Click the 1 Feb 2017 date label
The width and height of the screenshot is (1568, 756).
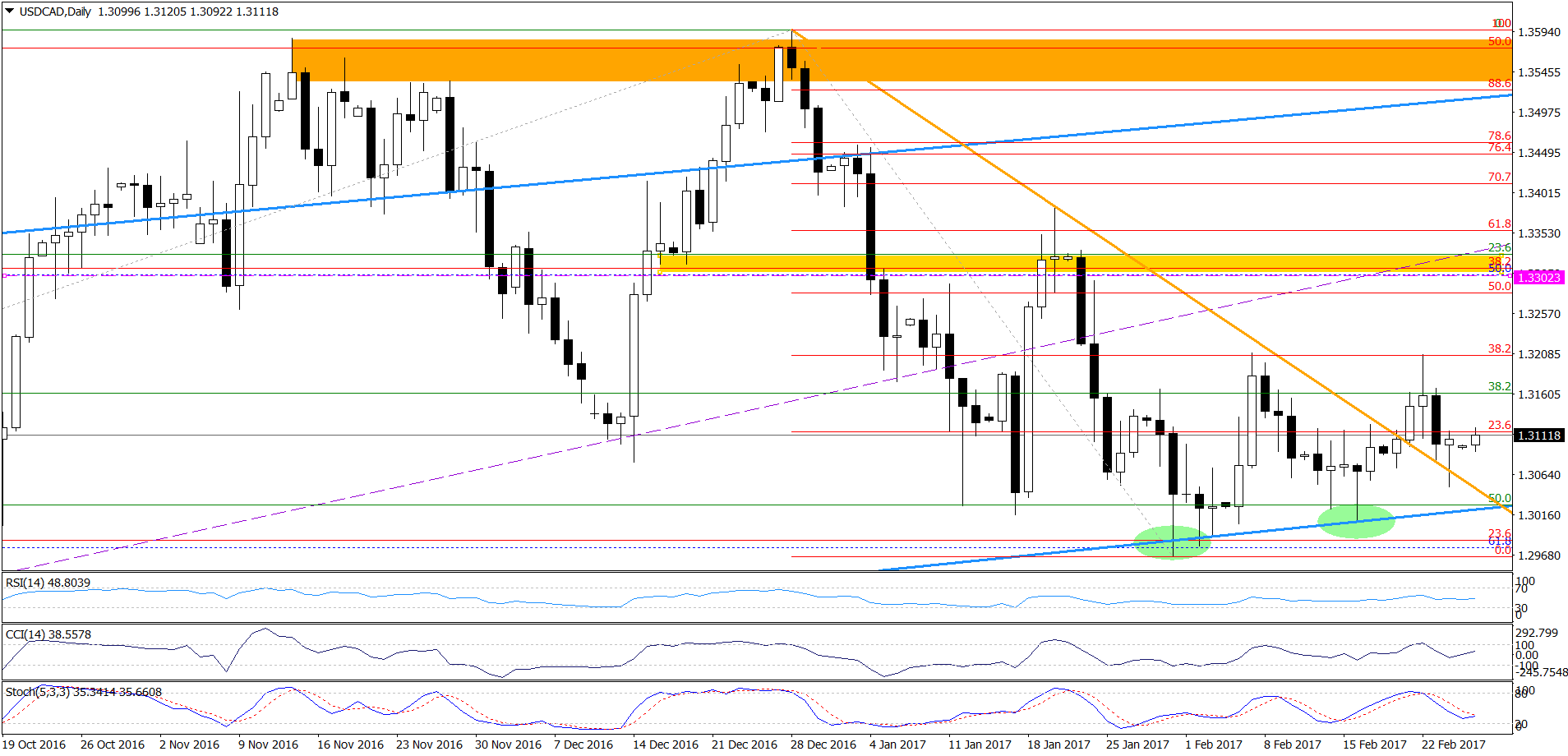point(1214,744)
